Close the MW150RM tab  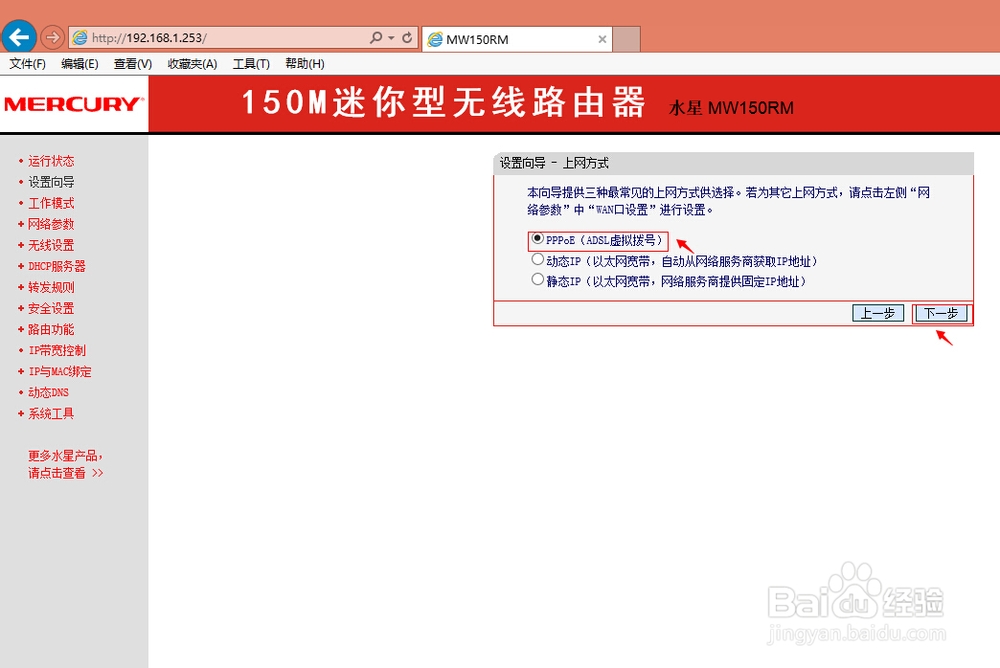(x=602, y=40)
